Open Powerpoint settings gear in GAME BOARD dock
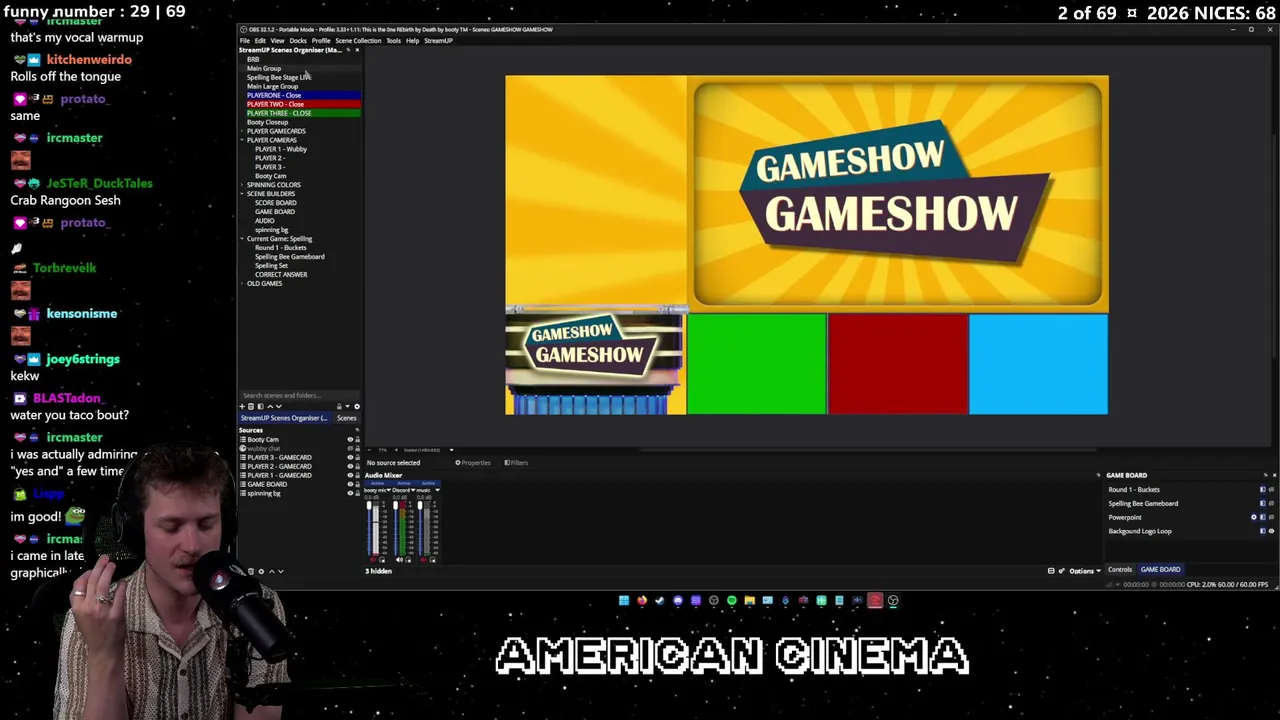 click(x=1254, y=517)
